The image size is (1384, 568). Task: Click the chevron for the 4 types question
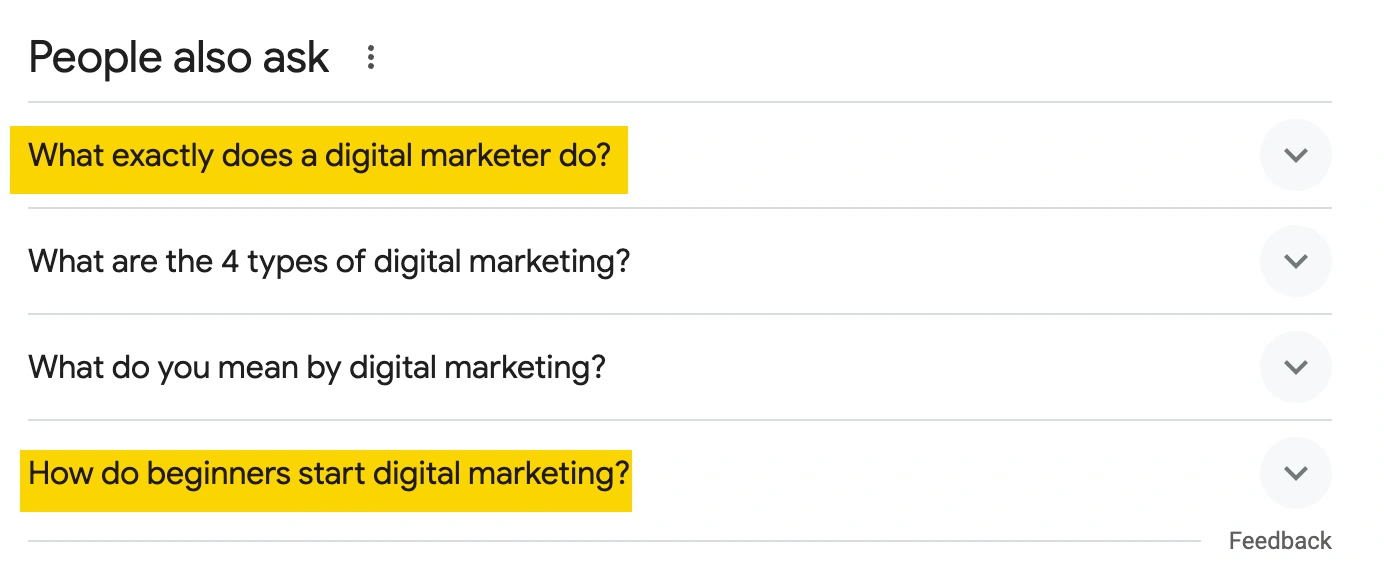pyautogui.click(x=1295, y=261)
